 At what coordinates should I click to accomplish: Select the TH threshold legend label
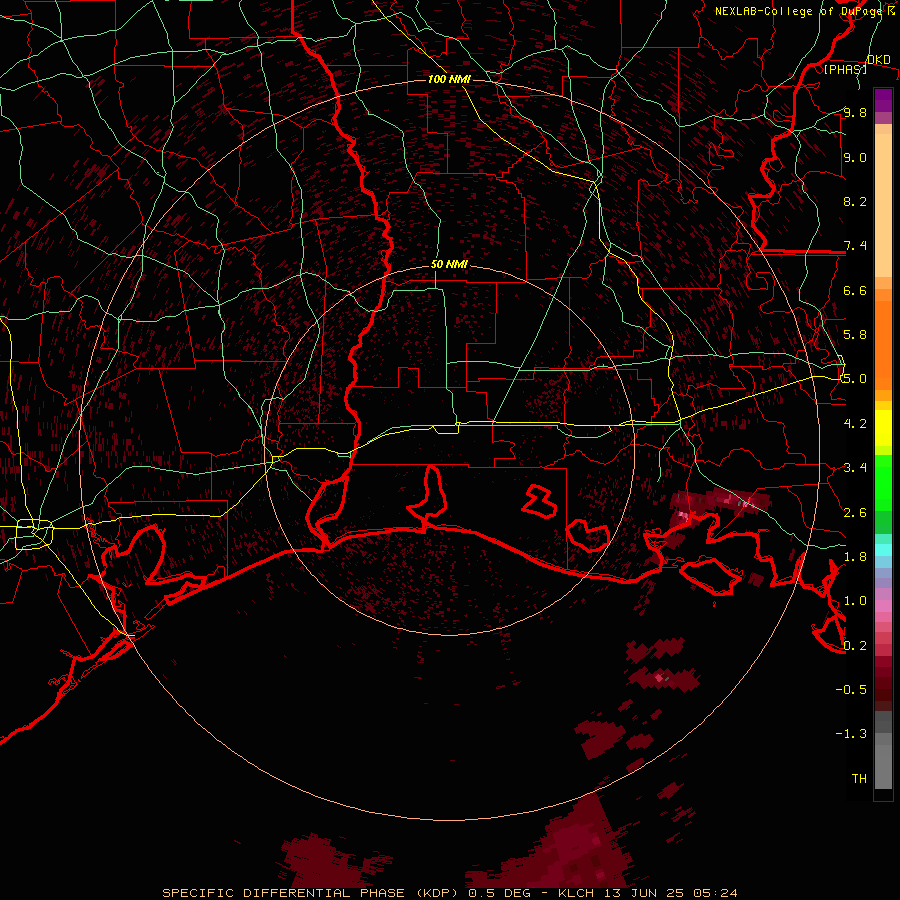pyautogui.click(x=859, y=779)
